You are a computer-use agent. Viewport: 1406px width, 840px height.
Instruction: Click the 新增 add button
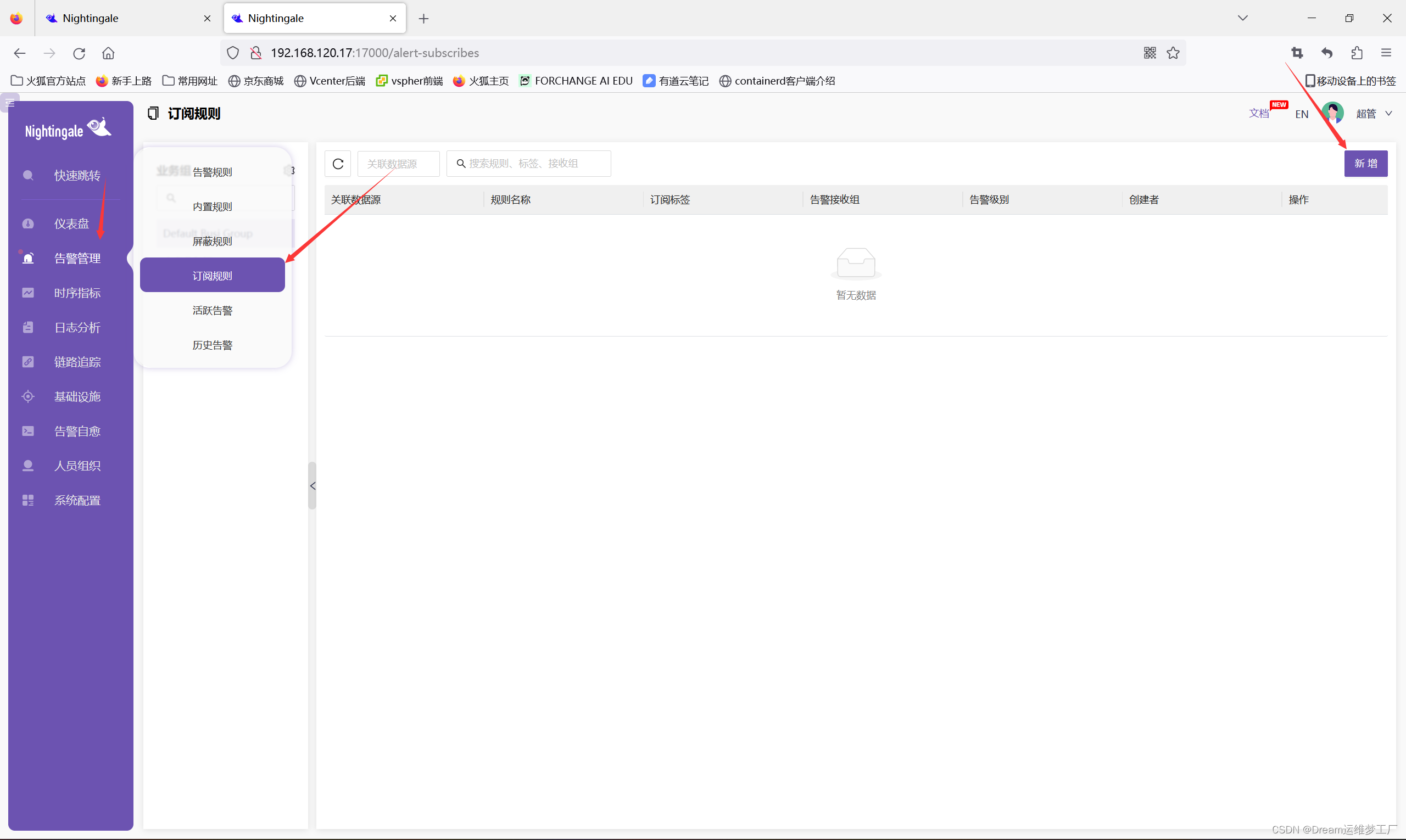(1365, 164)
